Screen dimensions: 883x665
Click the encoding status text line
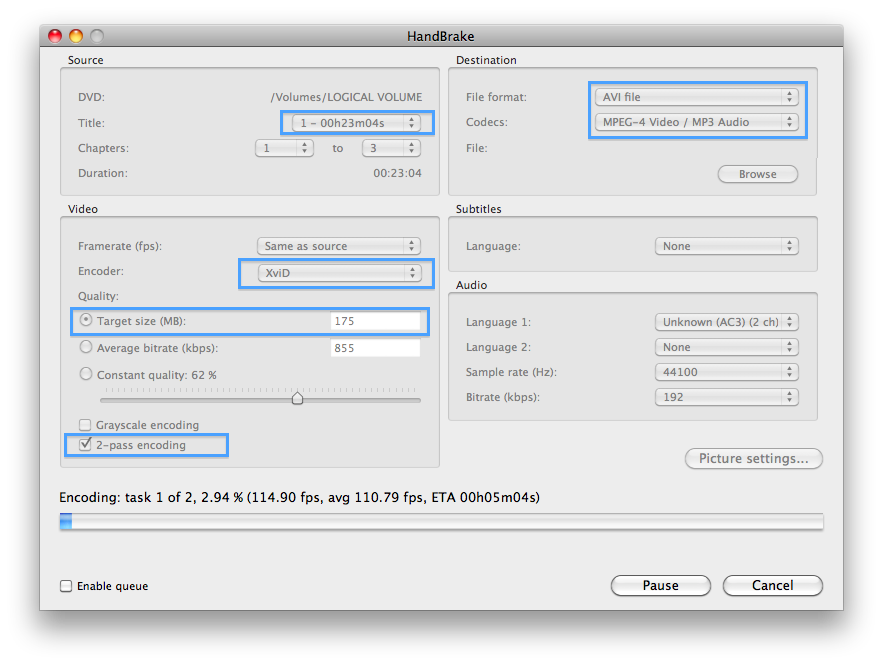(300, 497)
